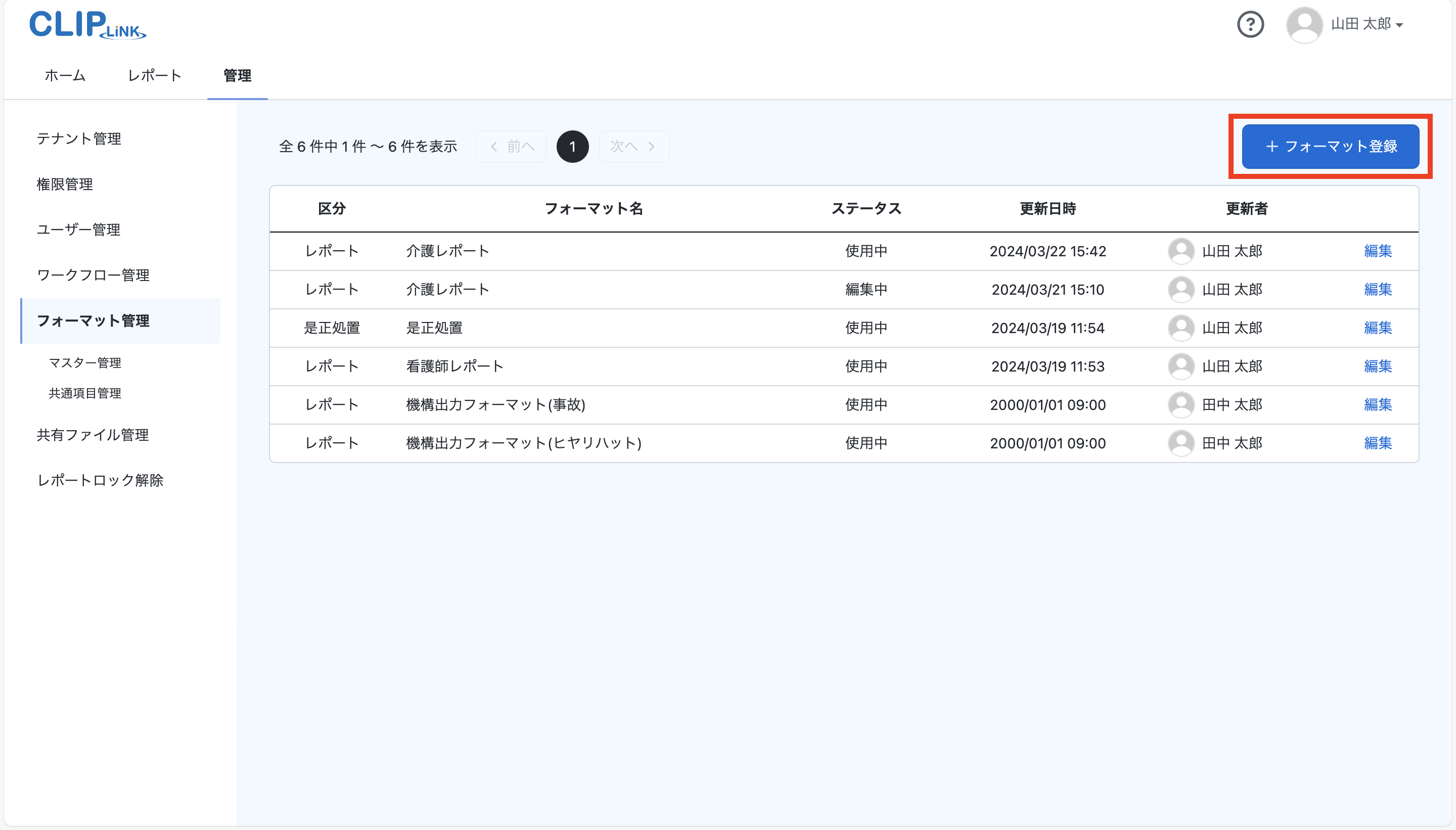Select page number 1
The height and width of the screenshot is (830, 1456).
572,147
